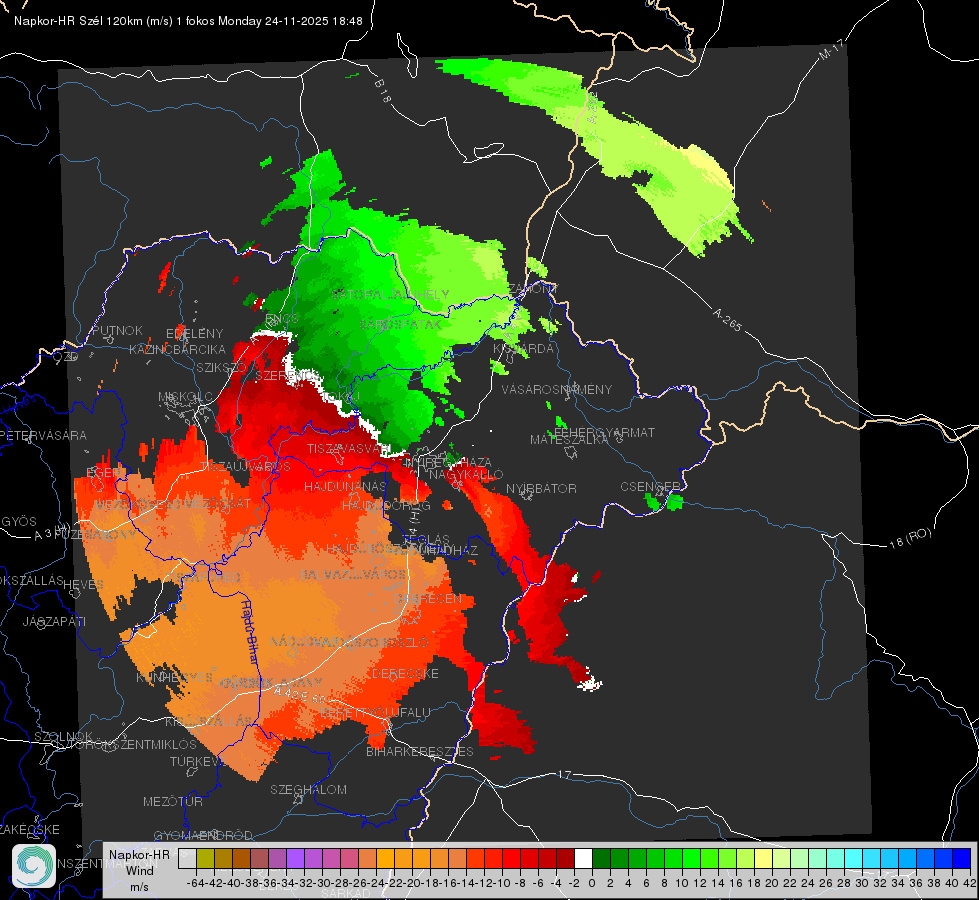
Task: Click the 'SÁTORALJAÚJHELY' city label
Action: coord(390,294)
